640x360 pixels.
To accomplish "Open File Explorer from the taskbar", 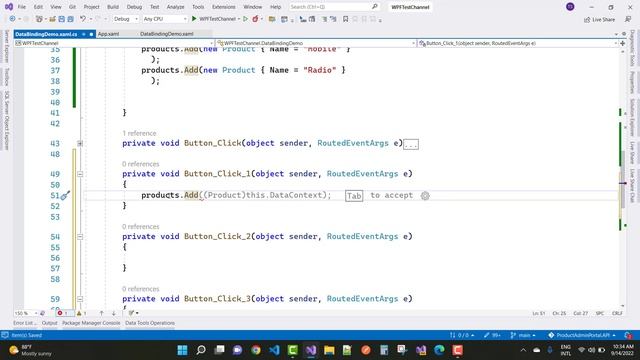I will click(329, 350).
